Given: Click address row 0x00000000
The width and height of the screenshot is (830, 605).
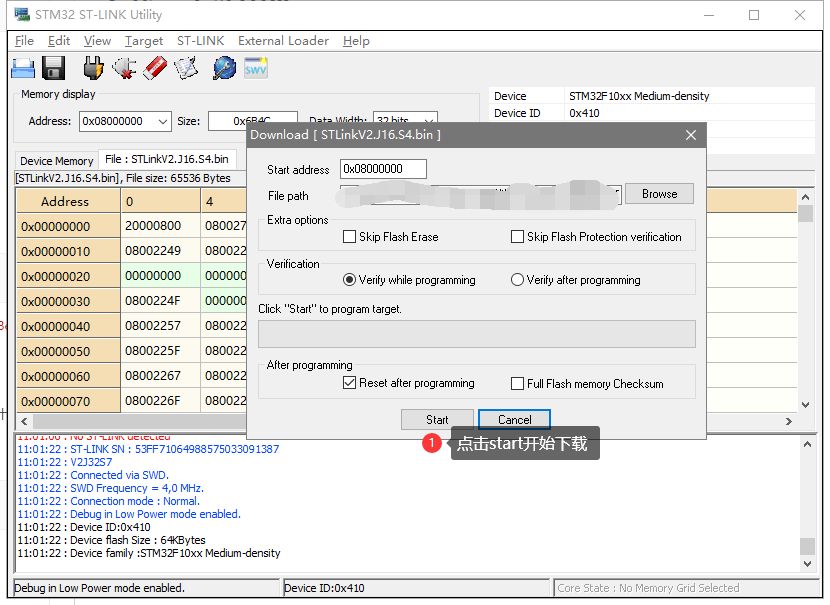Looking at the screenshot, I should pos(68,227).
